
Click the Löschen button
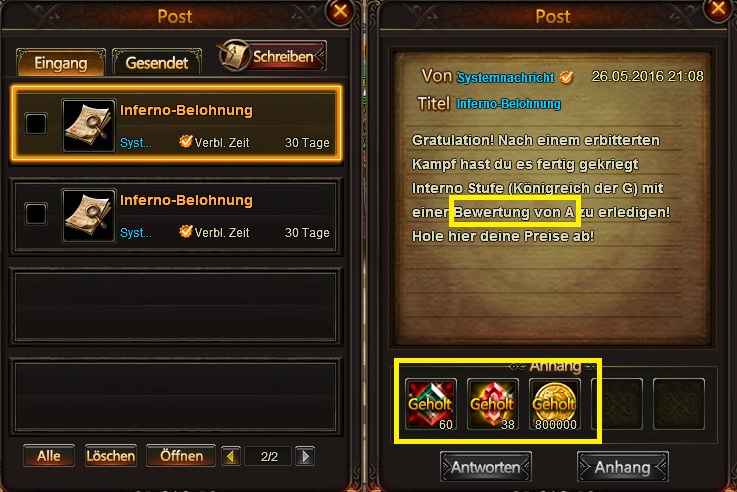click(x=111, y=456)
